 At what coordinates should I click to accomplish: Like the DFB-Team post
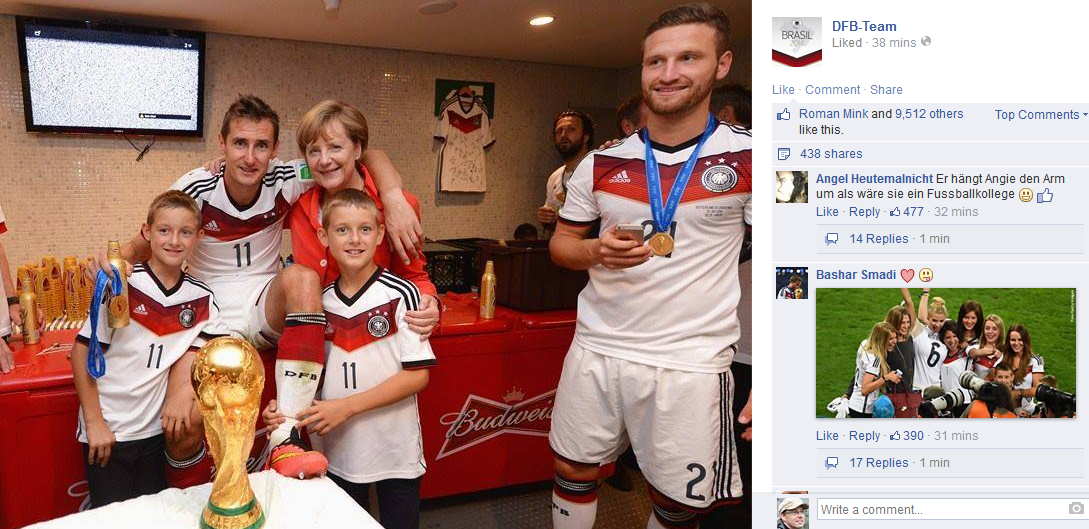pos(783,90)
